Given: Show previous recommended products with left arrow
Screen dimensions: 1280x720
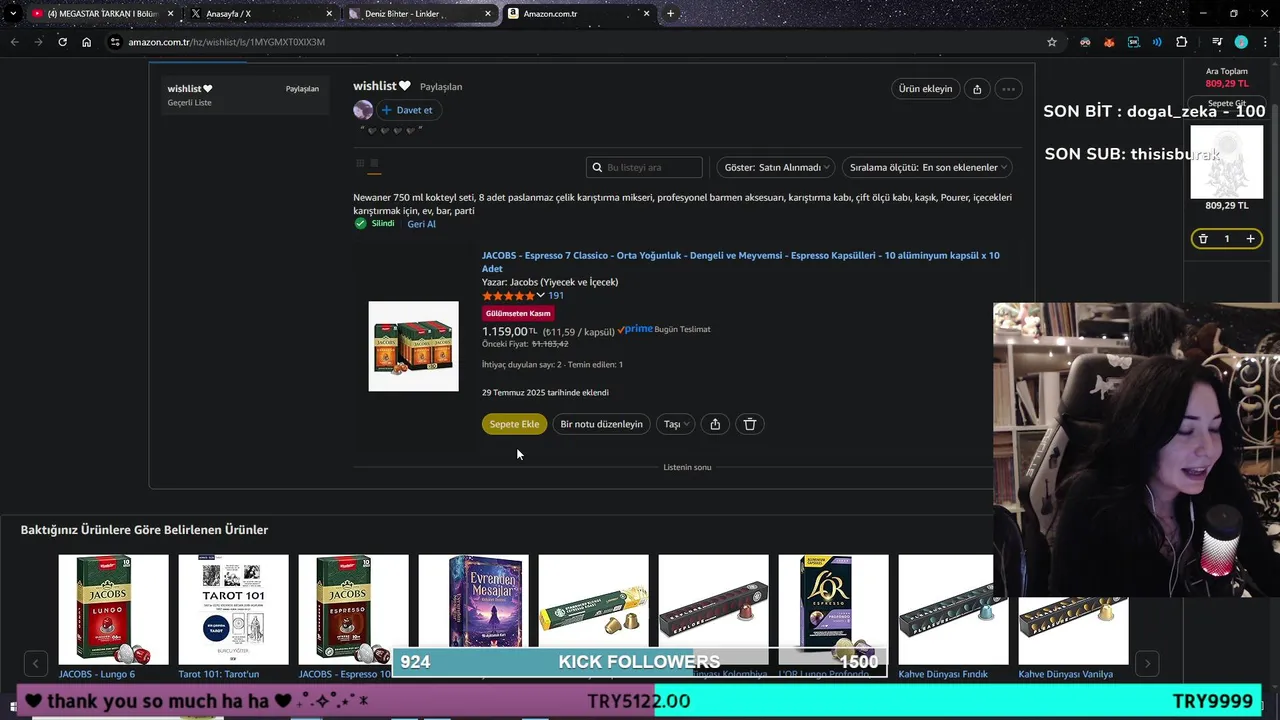Looking at the screenshot, I should click(35, 663).
